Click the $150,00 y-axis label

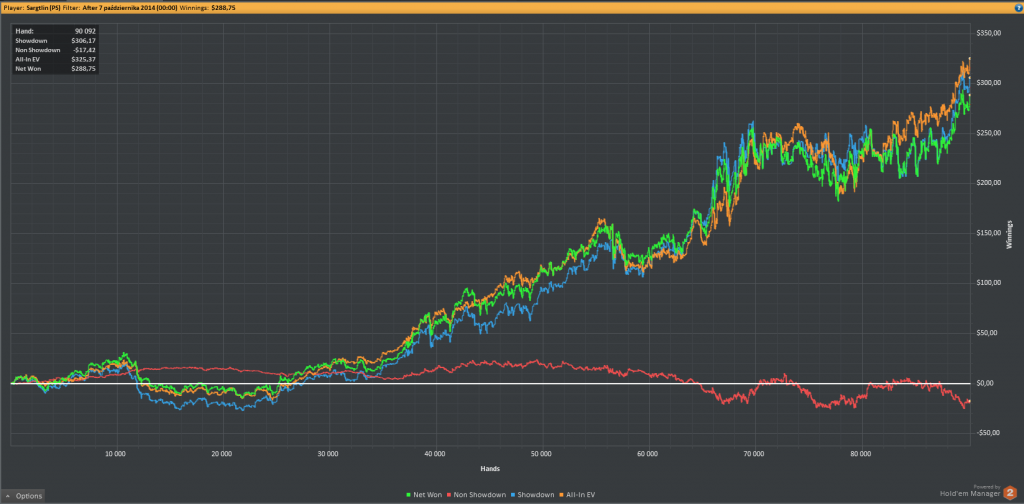point(989,233)
